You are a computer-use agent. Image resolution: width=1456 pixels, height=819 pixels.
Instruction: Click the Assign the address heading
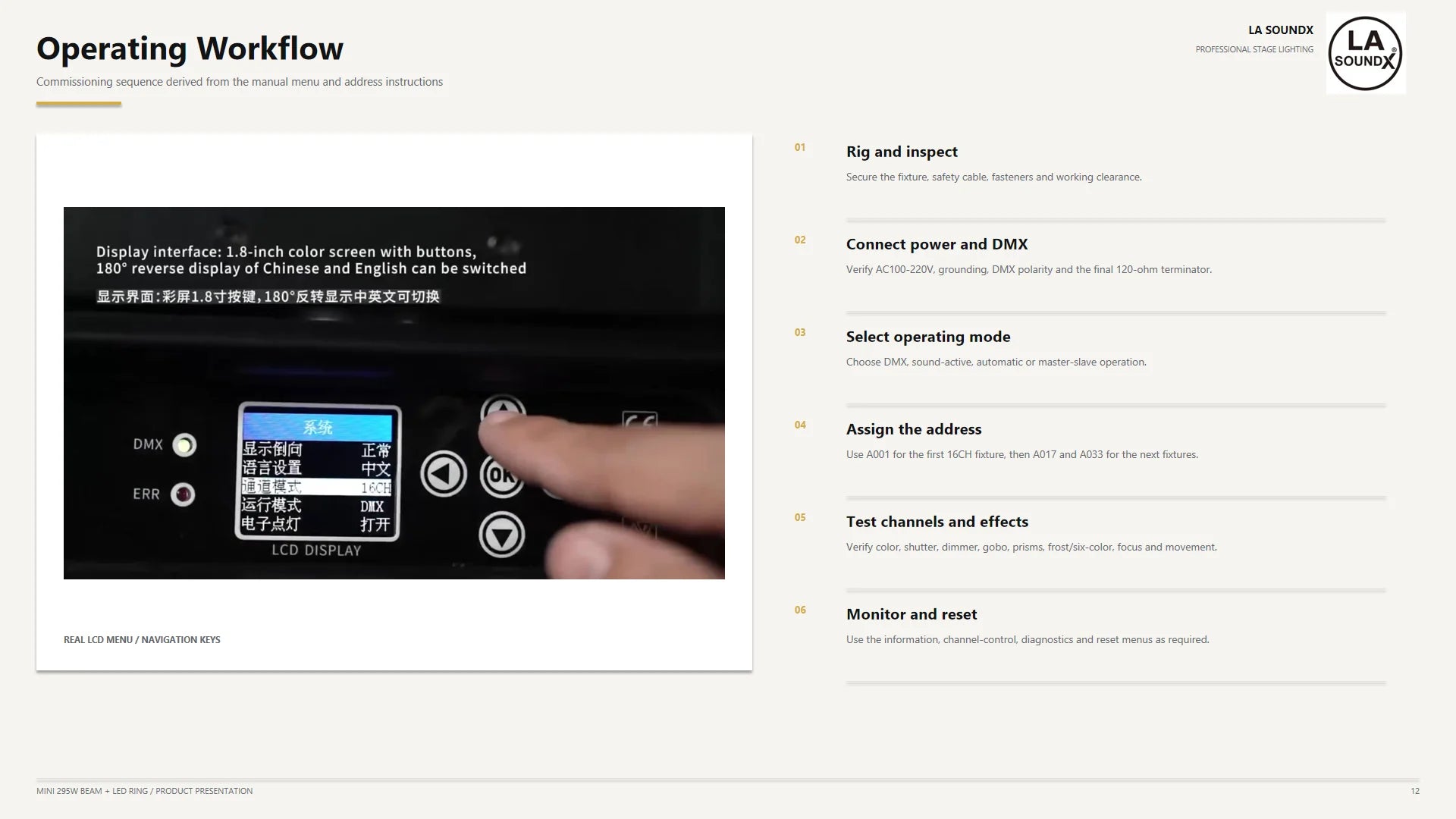tap(914, 429)
